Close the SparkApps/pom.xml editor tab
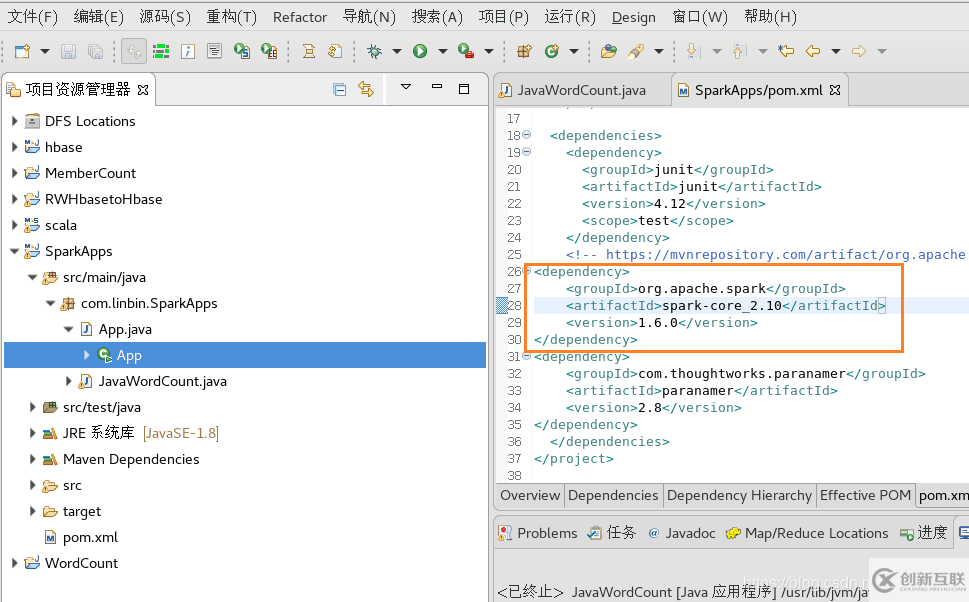This screenshot has width=969, height=602. (835, 90)
